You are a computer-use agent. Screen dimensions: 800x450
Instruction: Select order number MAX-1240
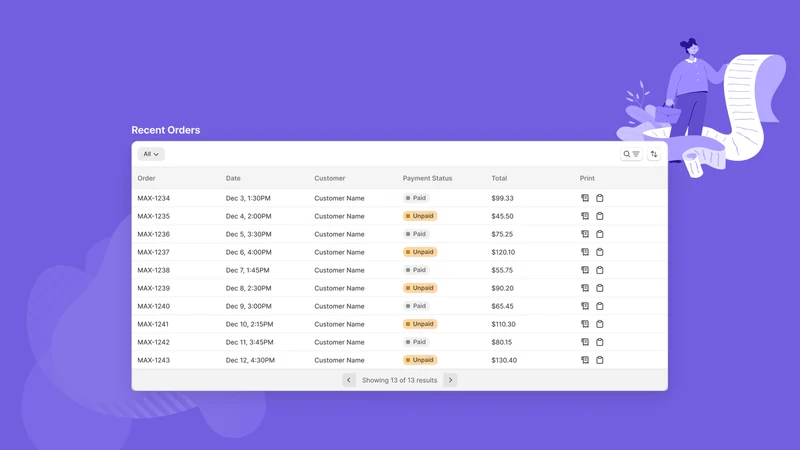point(154,306)
